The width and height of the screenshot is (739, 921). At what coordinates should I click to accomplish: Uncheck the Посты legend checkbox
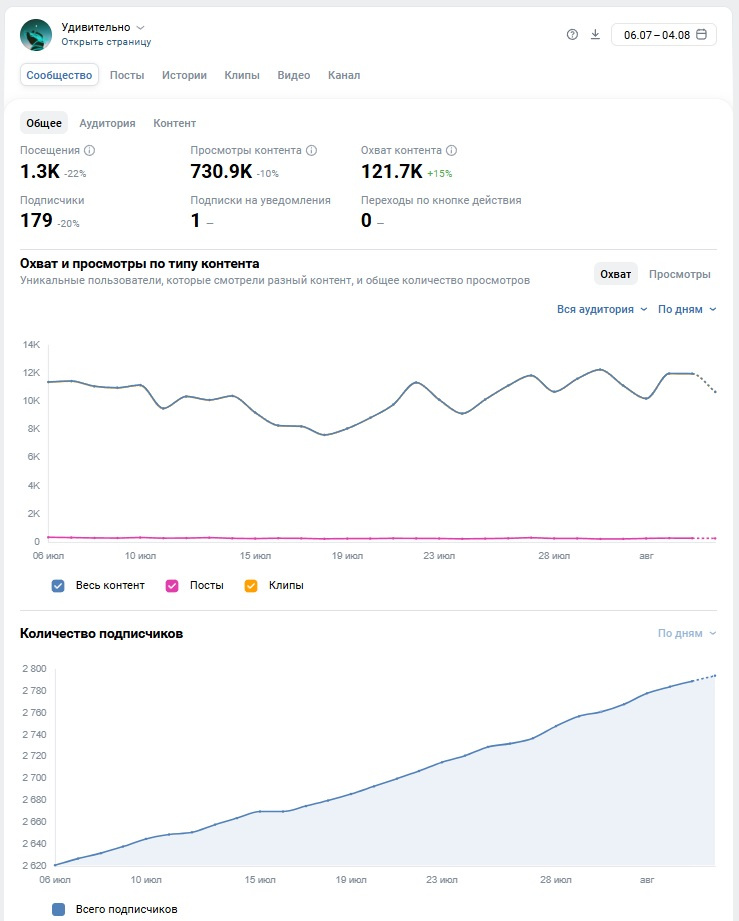pyautogui.click(x=172, y=586)
